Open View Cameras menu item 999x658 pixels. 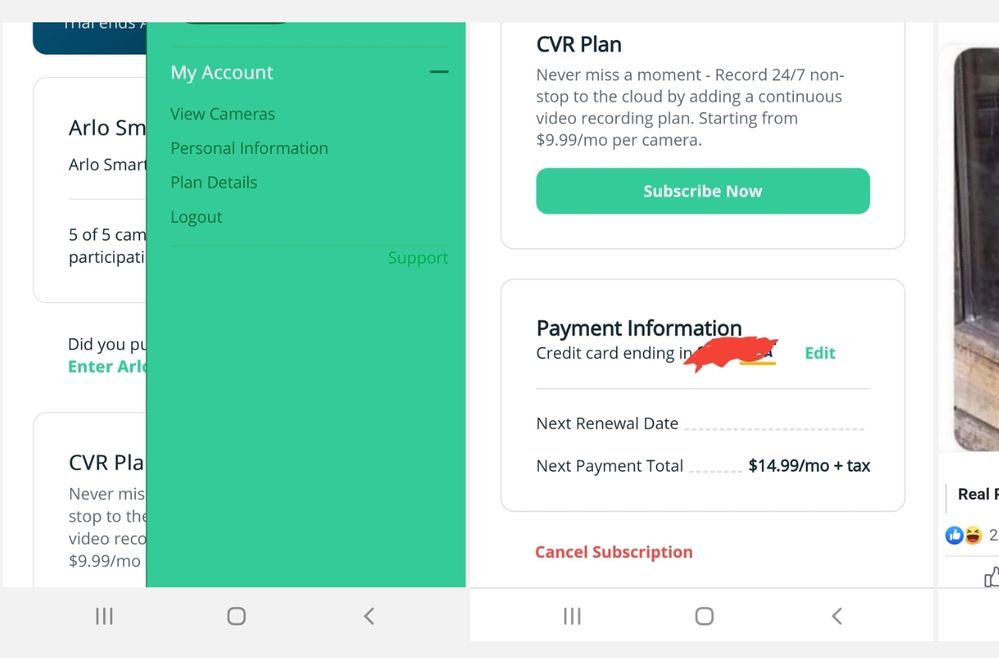(222, 114)
